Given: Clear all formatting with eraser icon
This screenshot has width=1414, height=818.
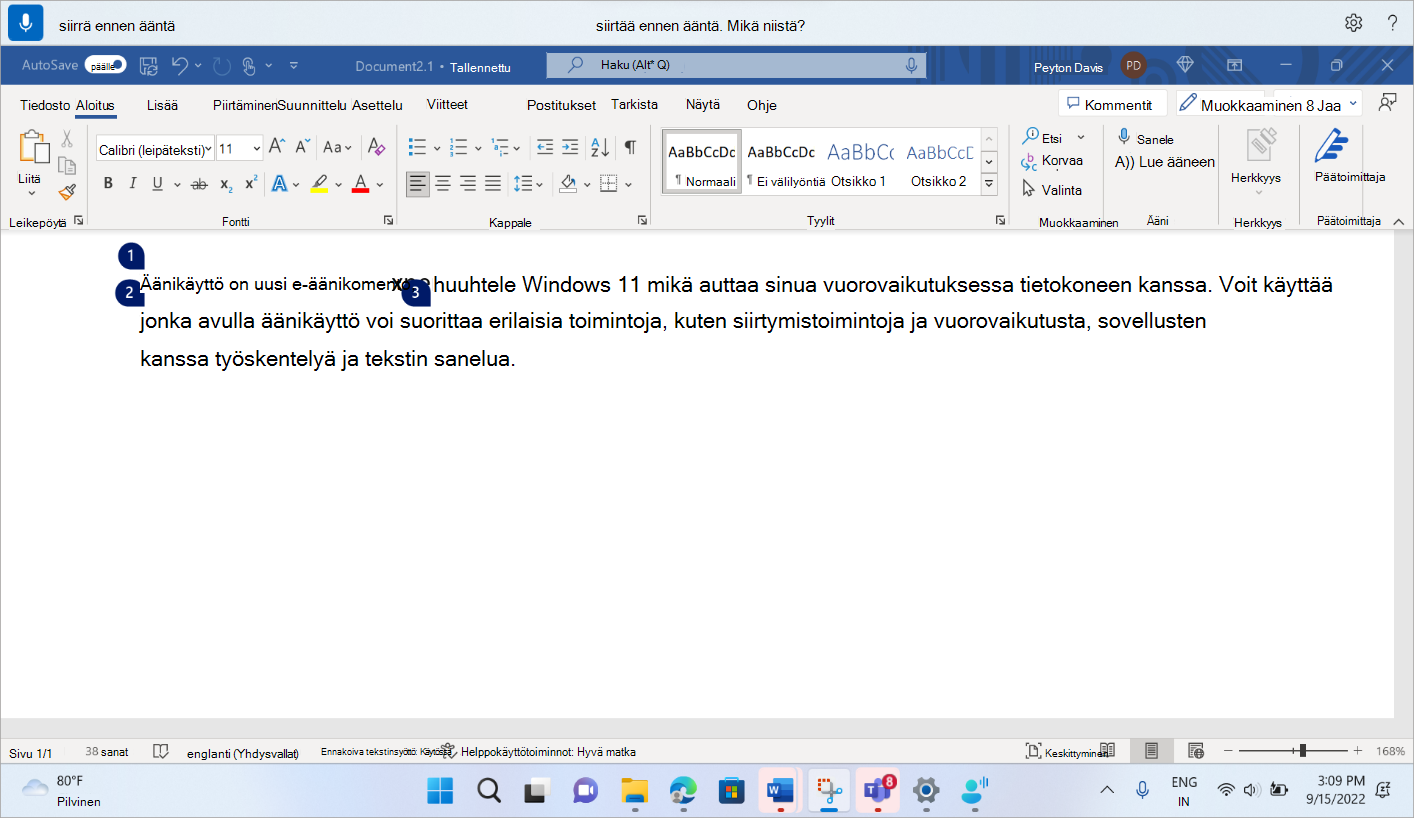Looking at the screenshot, I should [376, 148].
